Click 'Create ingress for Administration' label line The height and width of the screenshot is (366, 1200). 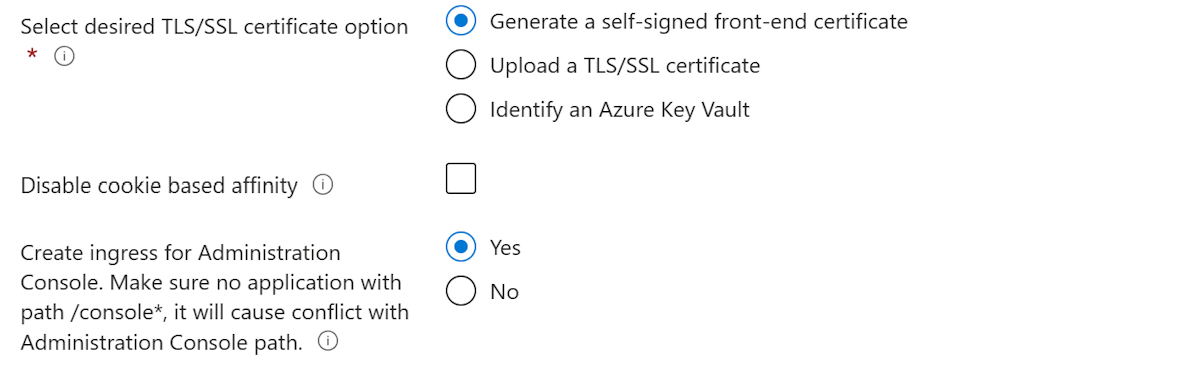(180, 253)
